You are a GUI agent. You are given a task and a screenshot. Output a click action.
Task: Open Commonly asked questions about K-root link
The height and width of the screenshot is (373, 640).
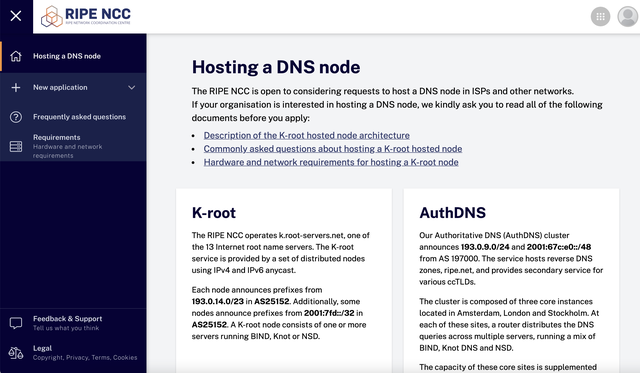tap(333, 149)
